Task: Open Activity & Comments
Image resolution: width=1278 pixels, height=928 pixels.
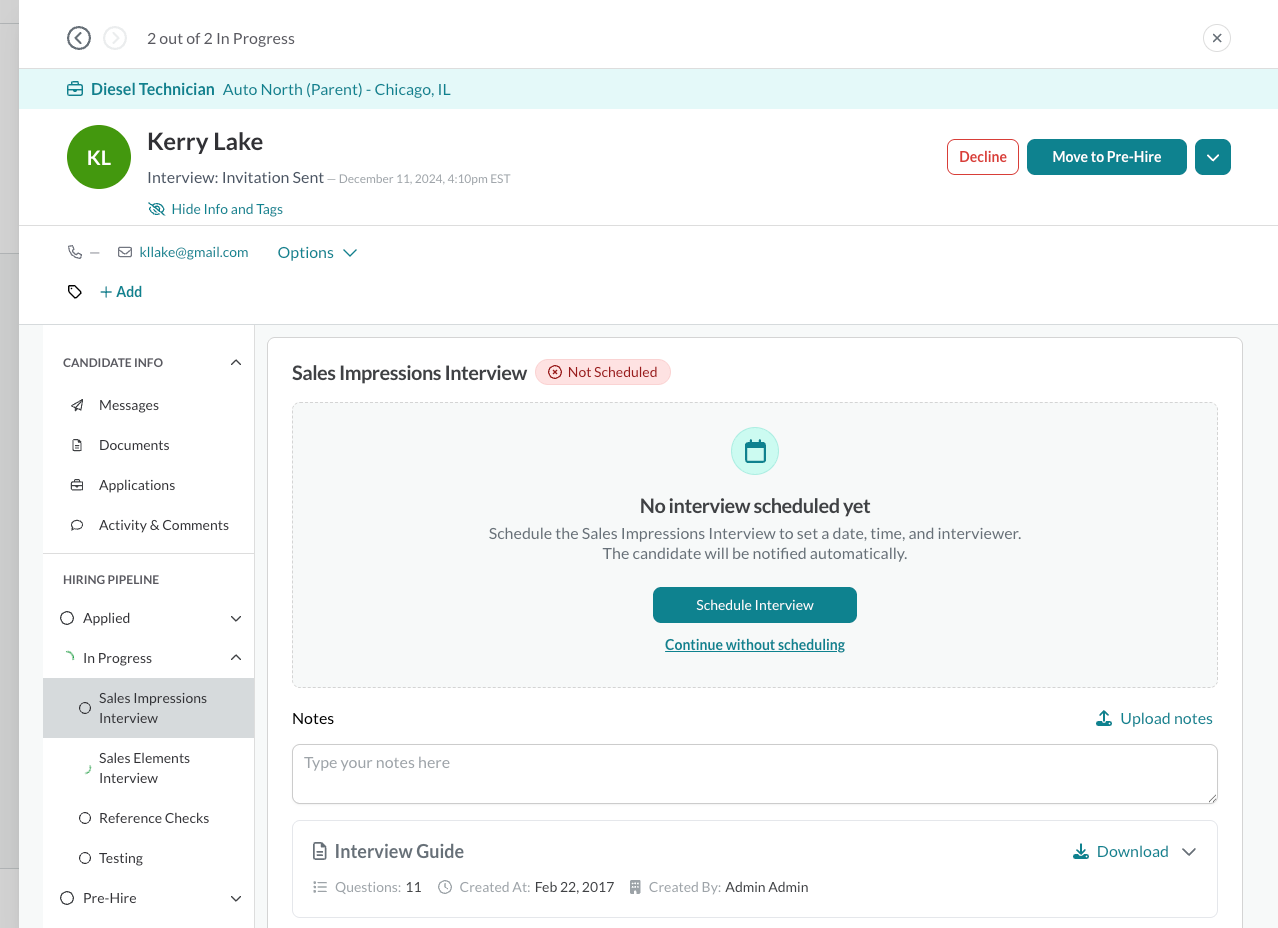Action: [x=164, y=525]
